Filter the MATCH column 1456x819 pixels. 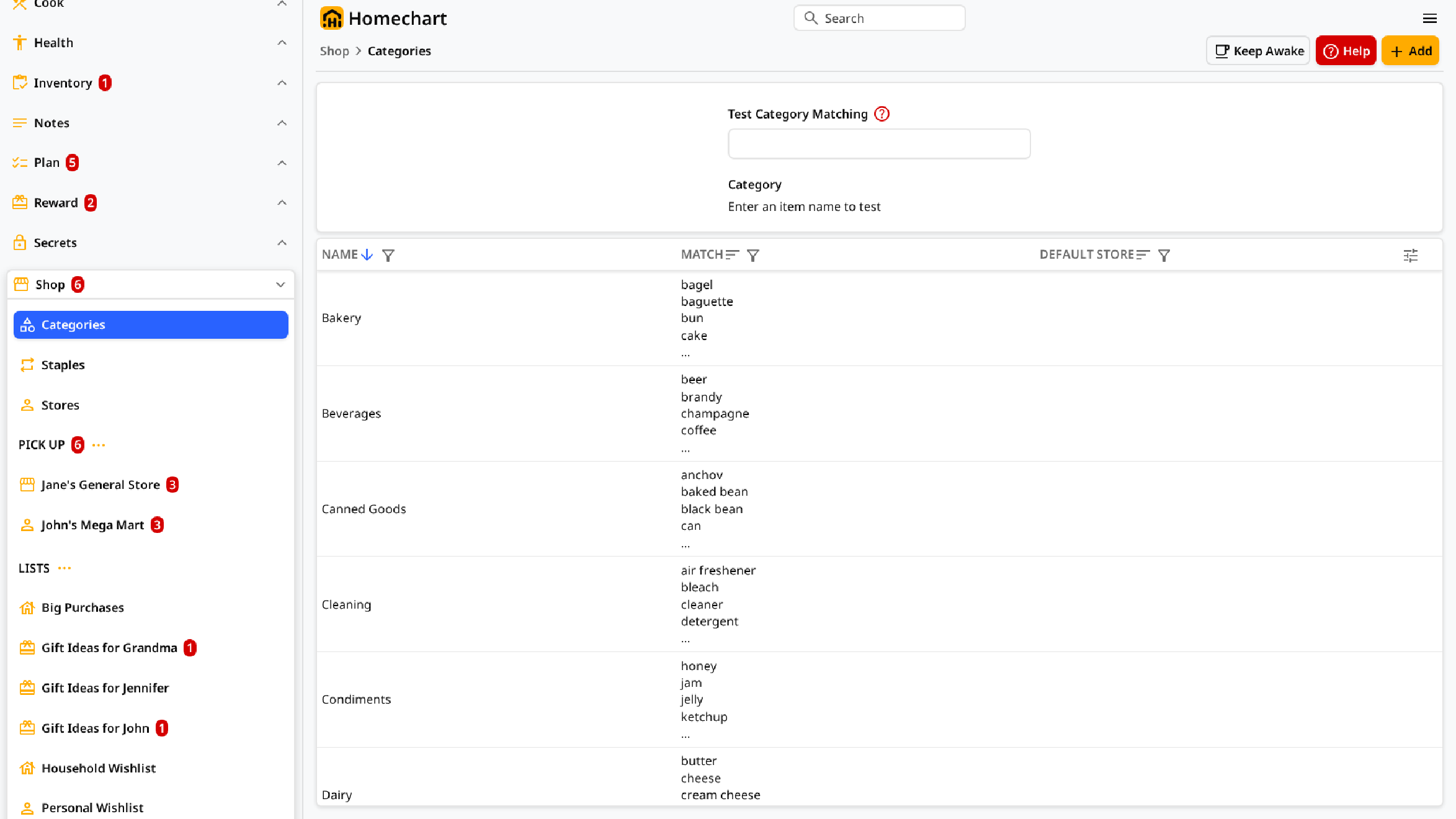point(753,255)
